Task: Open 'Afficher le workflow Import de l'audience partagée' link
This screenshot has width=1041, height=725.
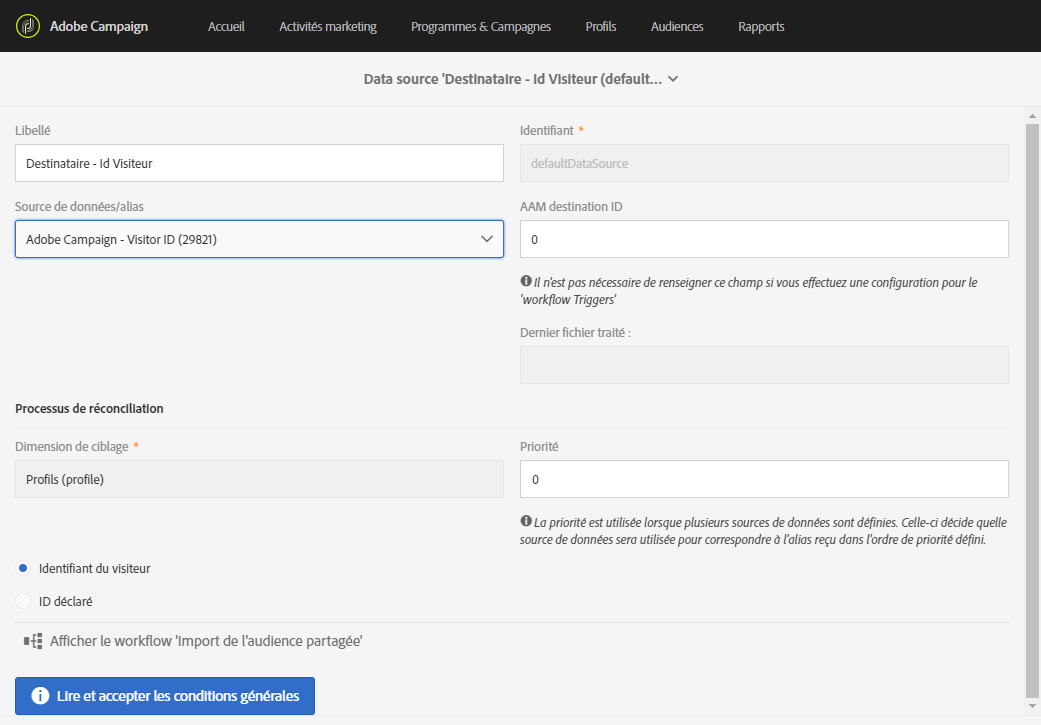Action: coord(205,641)
